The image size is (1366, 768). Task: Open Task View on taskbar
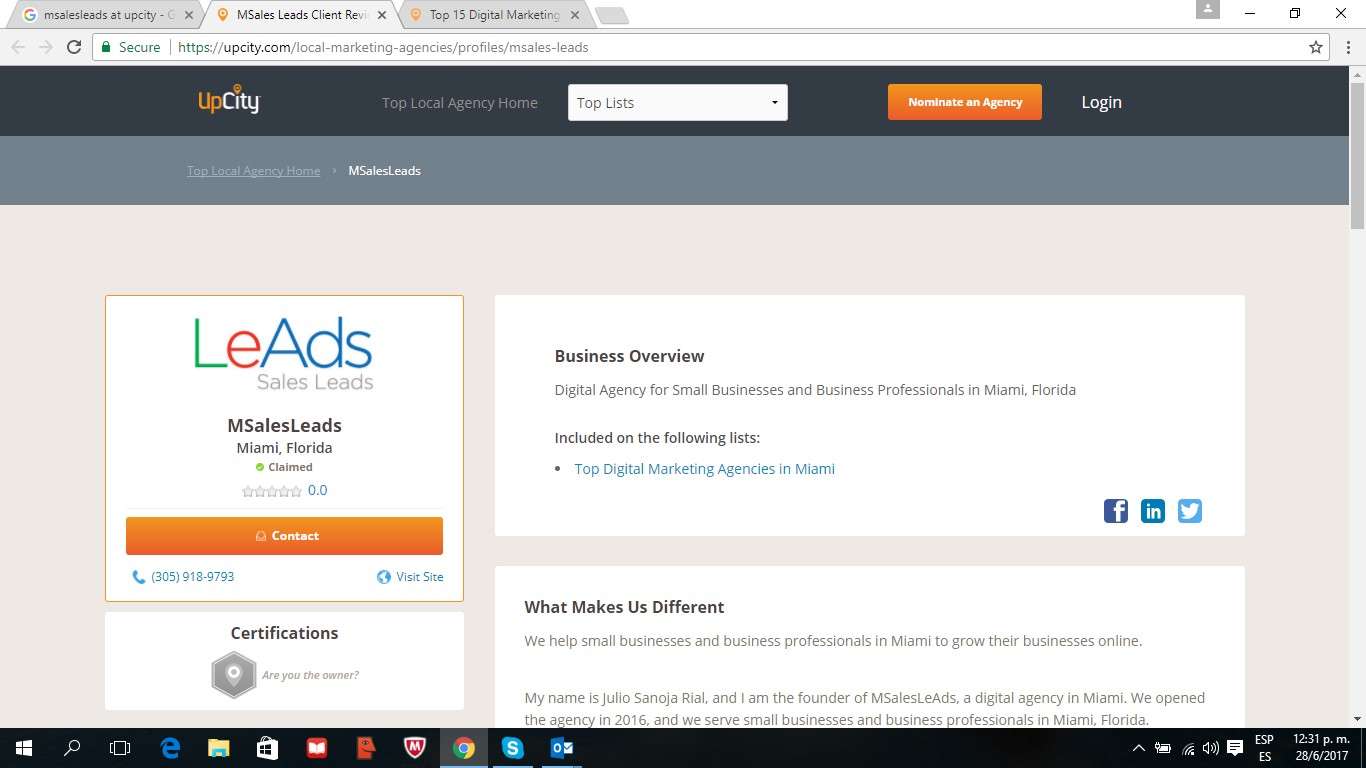click(x=120, y=748)
